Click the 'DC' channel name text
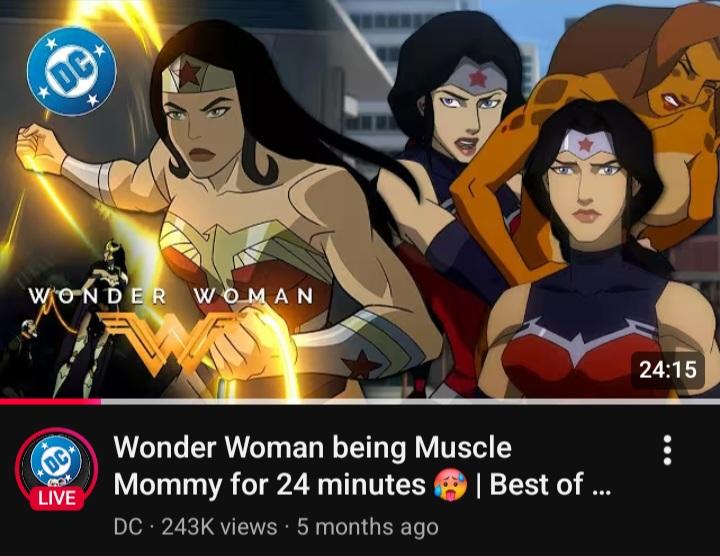720x556 pixels. tap(128, 527)
